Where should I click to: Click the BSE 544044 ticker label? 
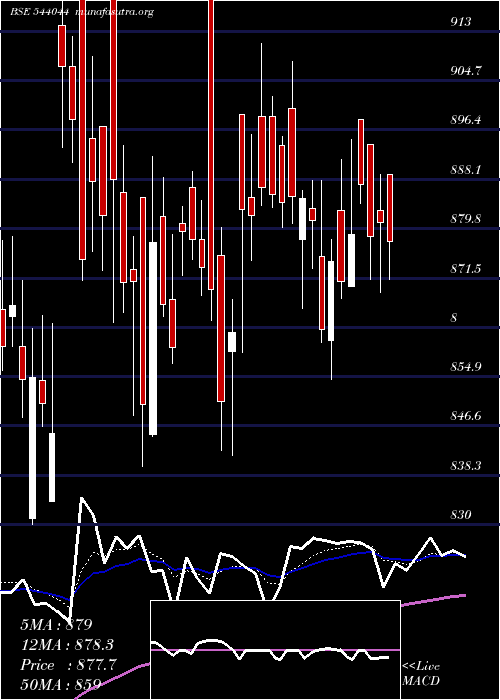pos(40,12)
